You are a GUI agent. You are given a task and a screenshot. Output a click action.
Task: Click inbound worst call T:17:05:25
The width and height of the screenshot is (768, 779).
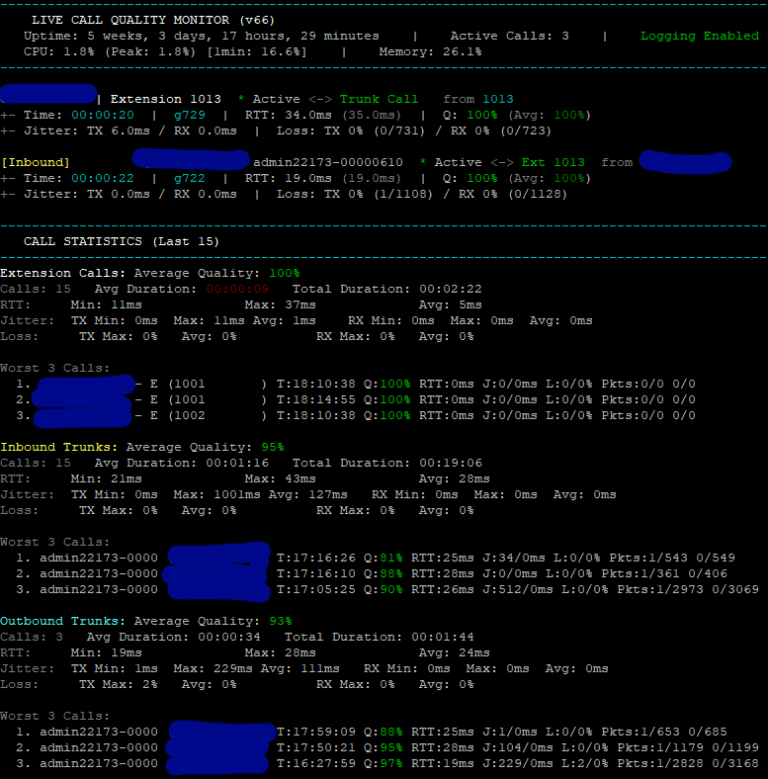tap(316, 589)
